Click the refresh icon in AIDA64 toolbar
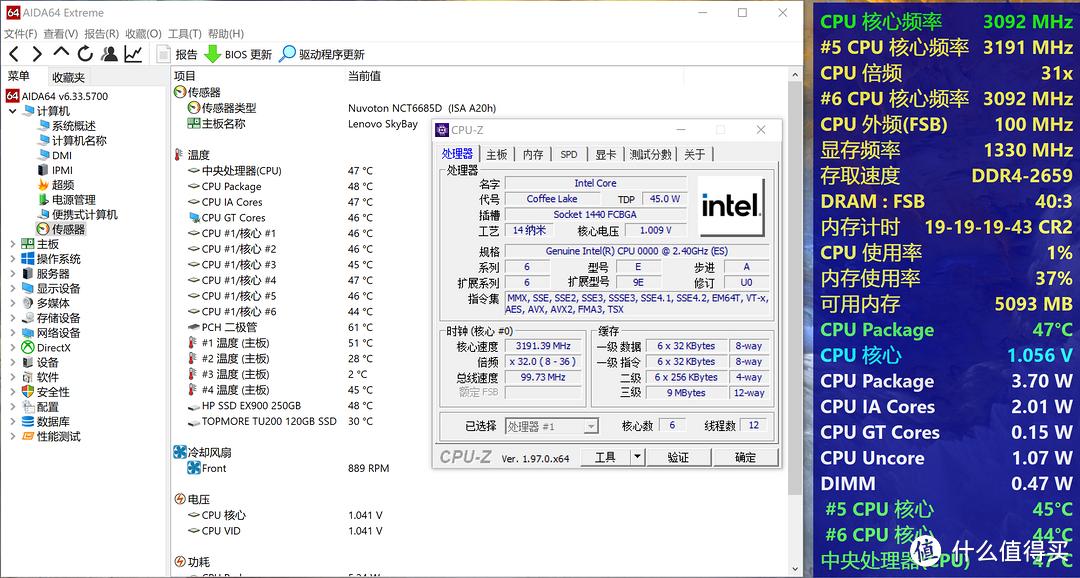The width and height of the screenshot is (1080, 578). pos(85,55)
